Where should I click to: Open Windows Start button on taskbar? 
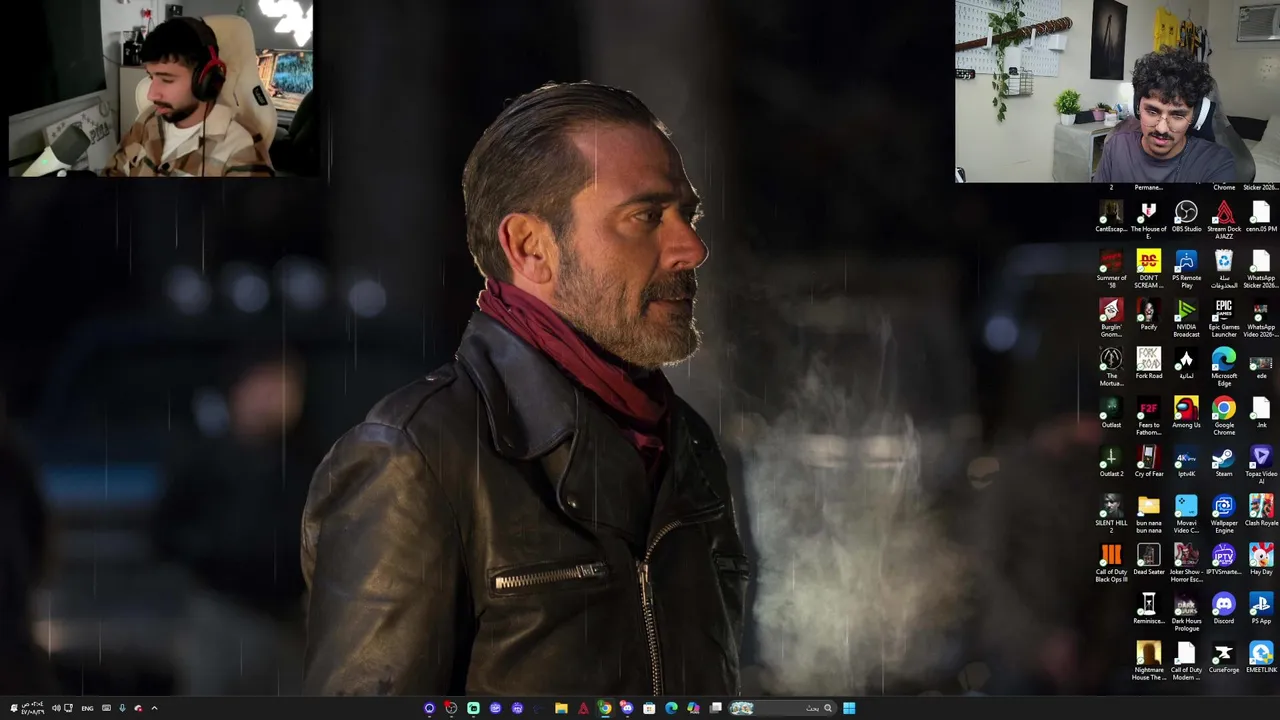pos(849,708)
